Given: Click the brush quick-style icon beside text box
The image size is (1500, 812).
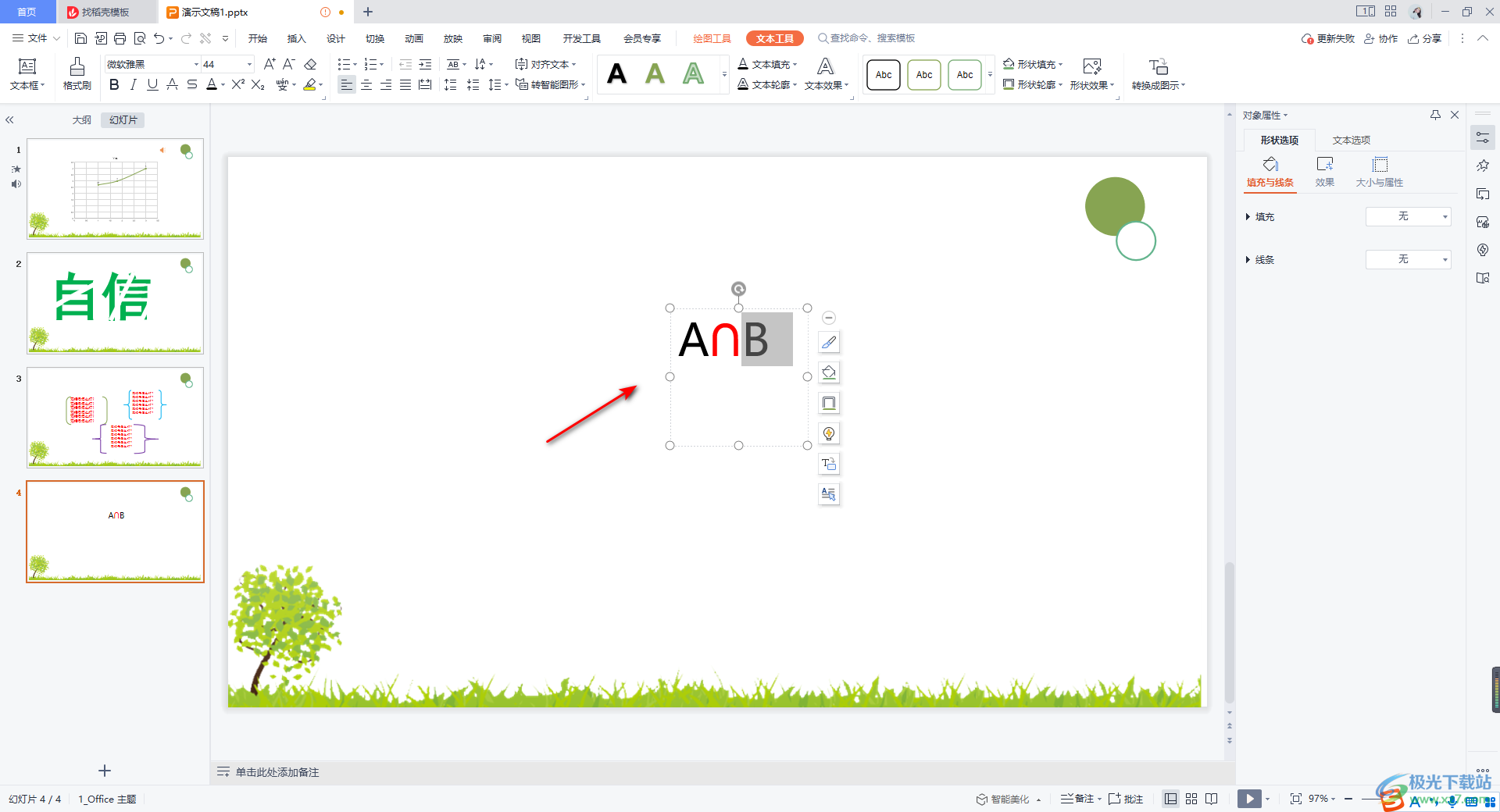Looking at the screenshot, I should pos(829,342).
